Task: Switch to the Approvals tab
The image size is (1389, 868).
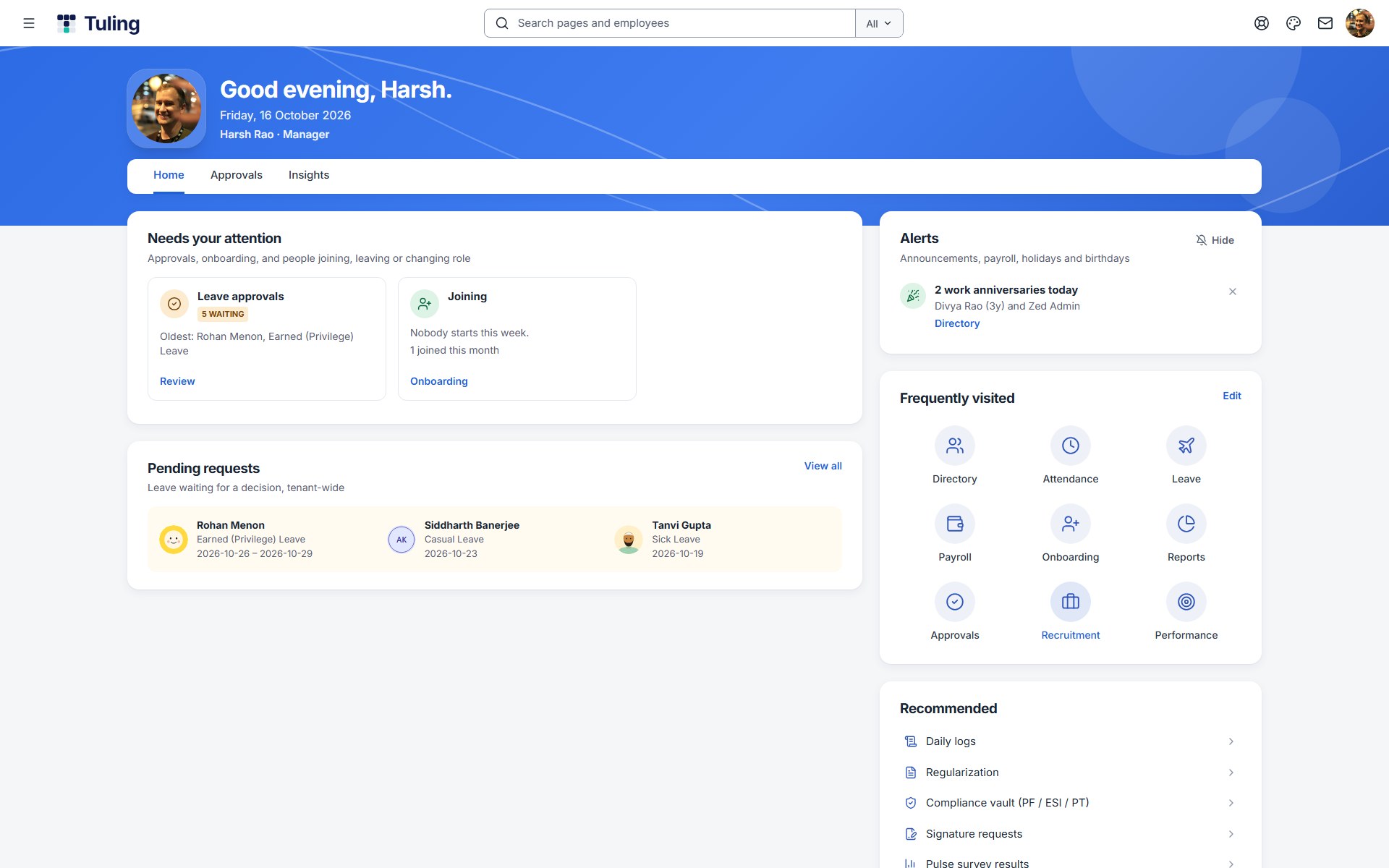Action: tap(237, 175)
